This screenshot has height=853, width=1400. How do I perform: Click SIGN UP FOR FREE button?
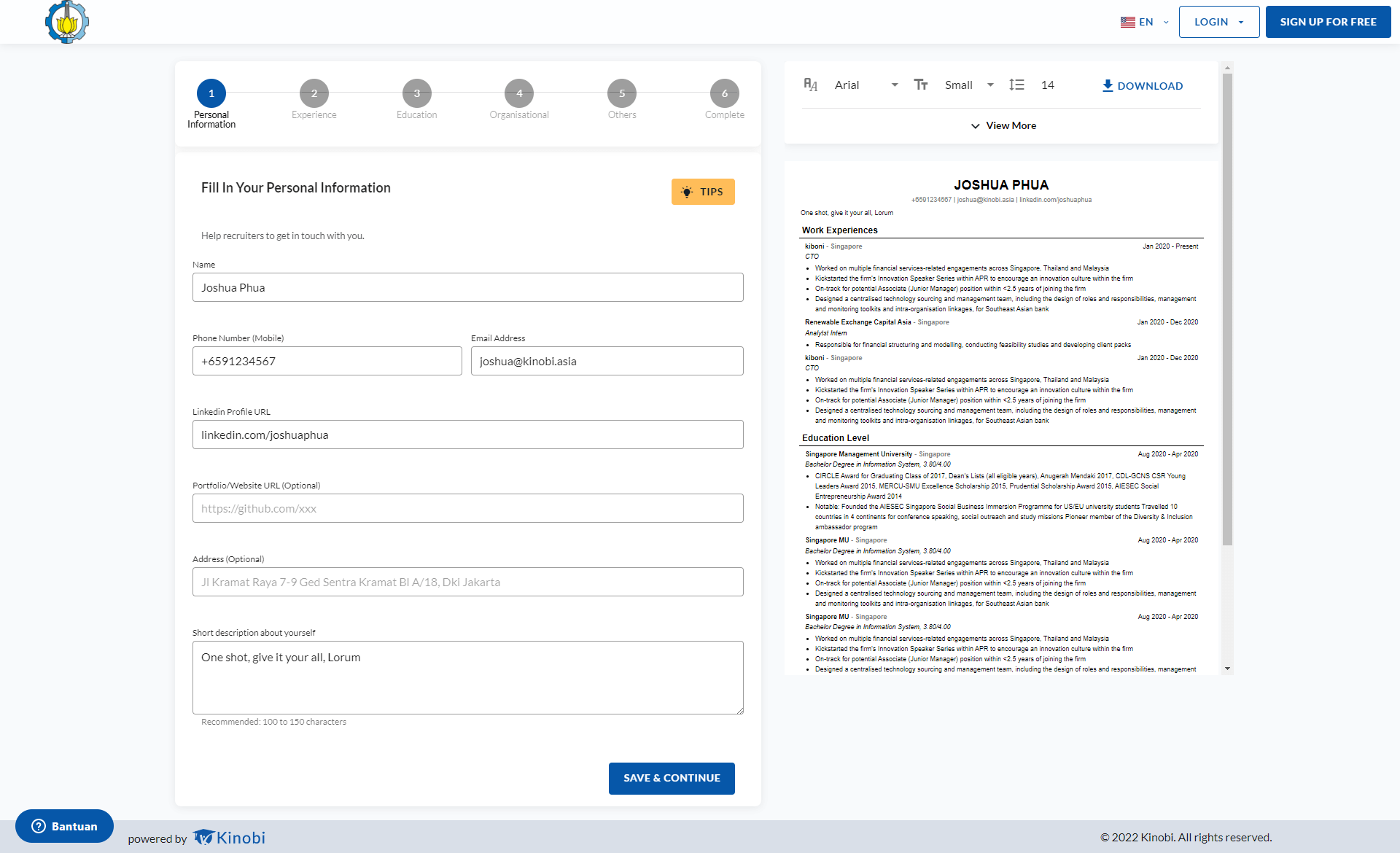(1328, 22)
